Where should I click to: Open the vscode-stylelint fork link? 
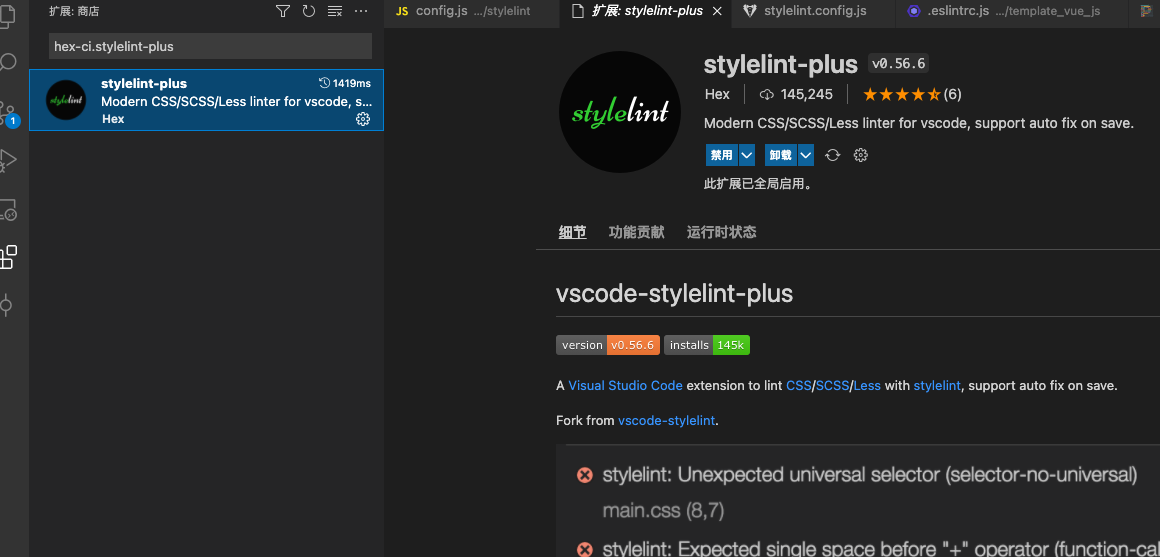tap(667, 421)
